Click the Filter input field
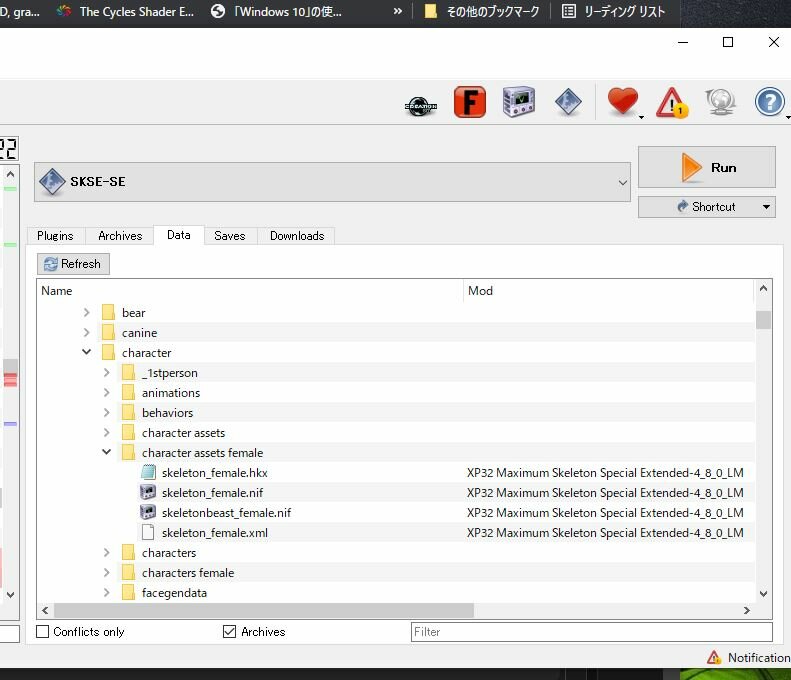Screen dimensions: 791x680 (x=591, y=632)
